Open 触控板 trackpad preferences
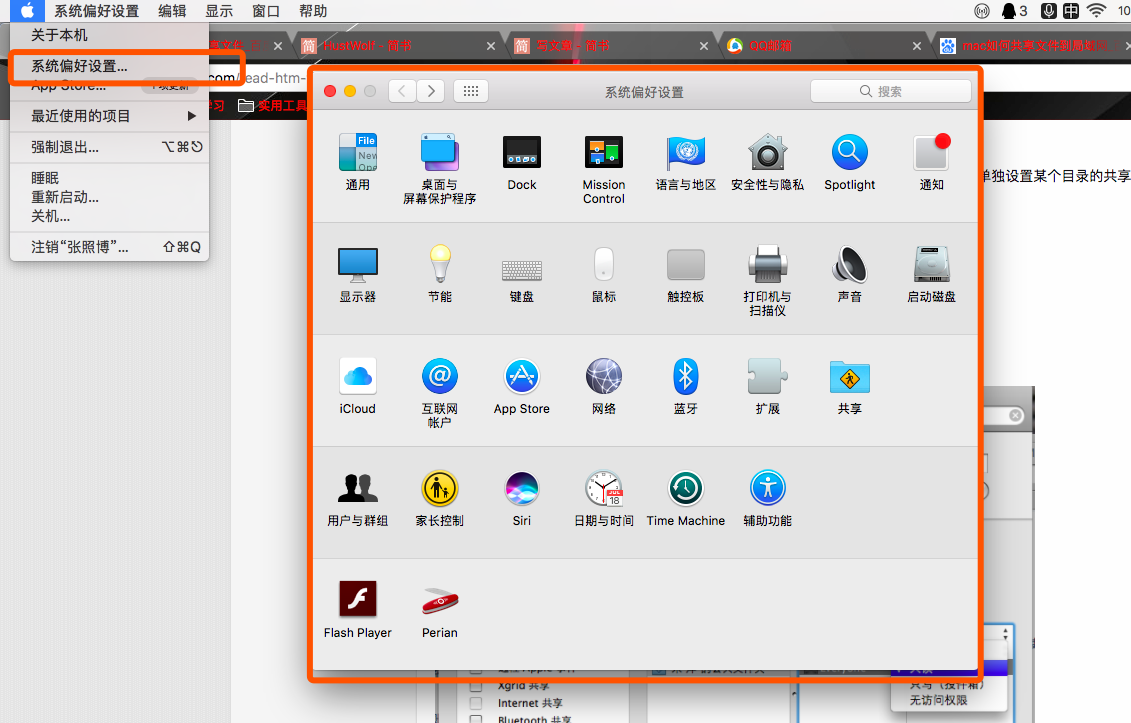Screen dimensions: 1131x723 click(x=685, y=274)
